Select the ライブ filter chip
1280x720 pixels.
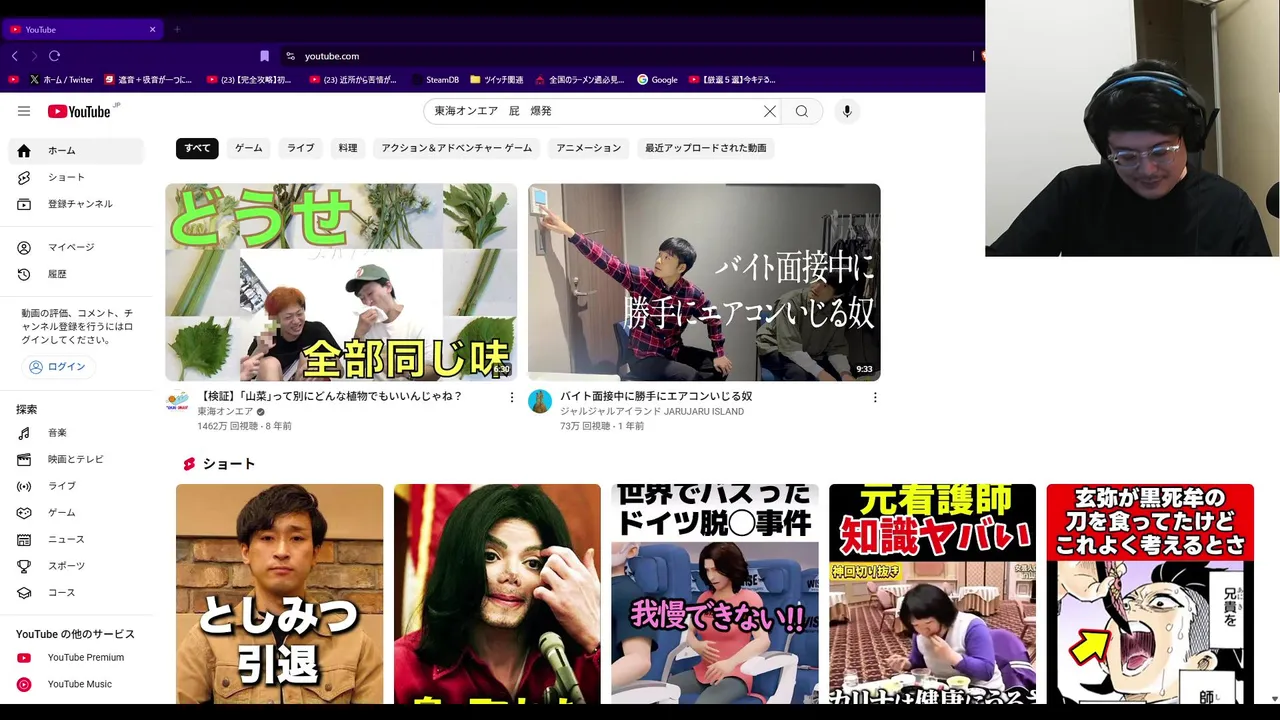pos(301,148)
